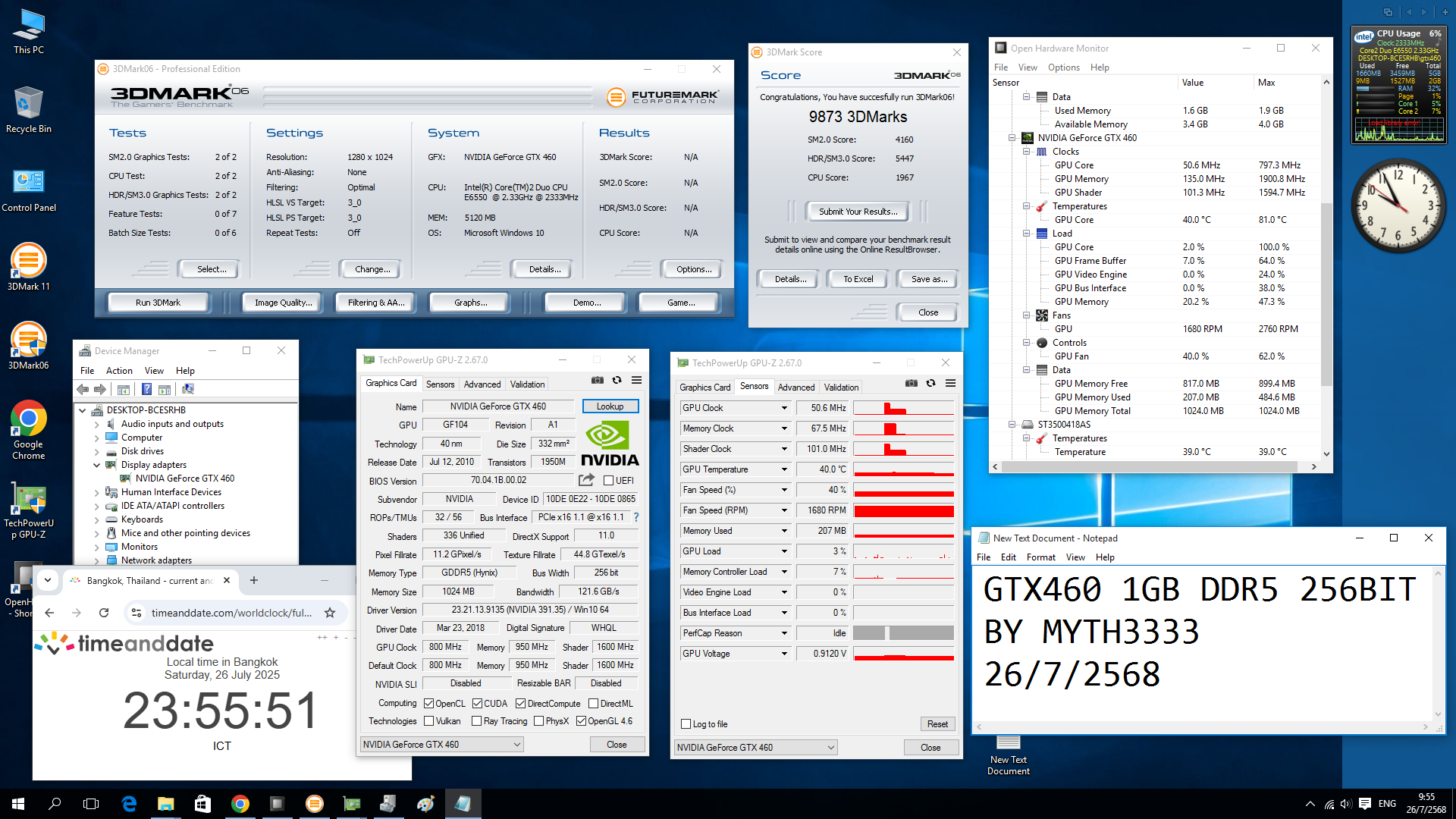This screenshot has height=819, width=1456.
Task: Open This PC desktop icon
Action: pos(29,31)
